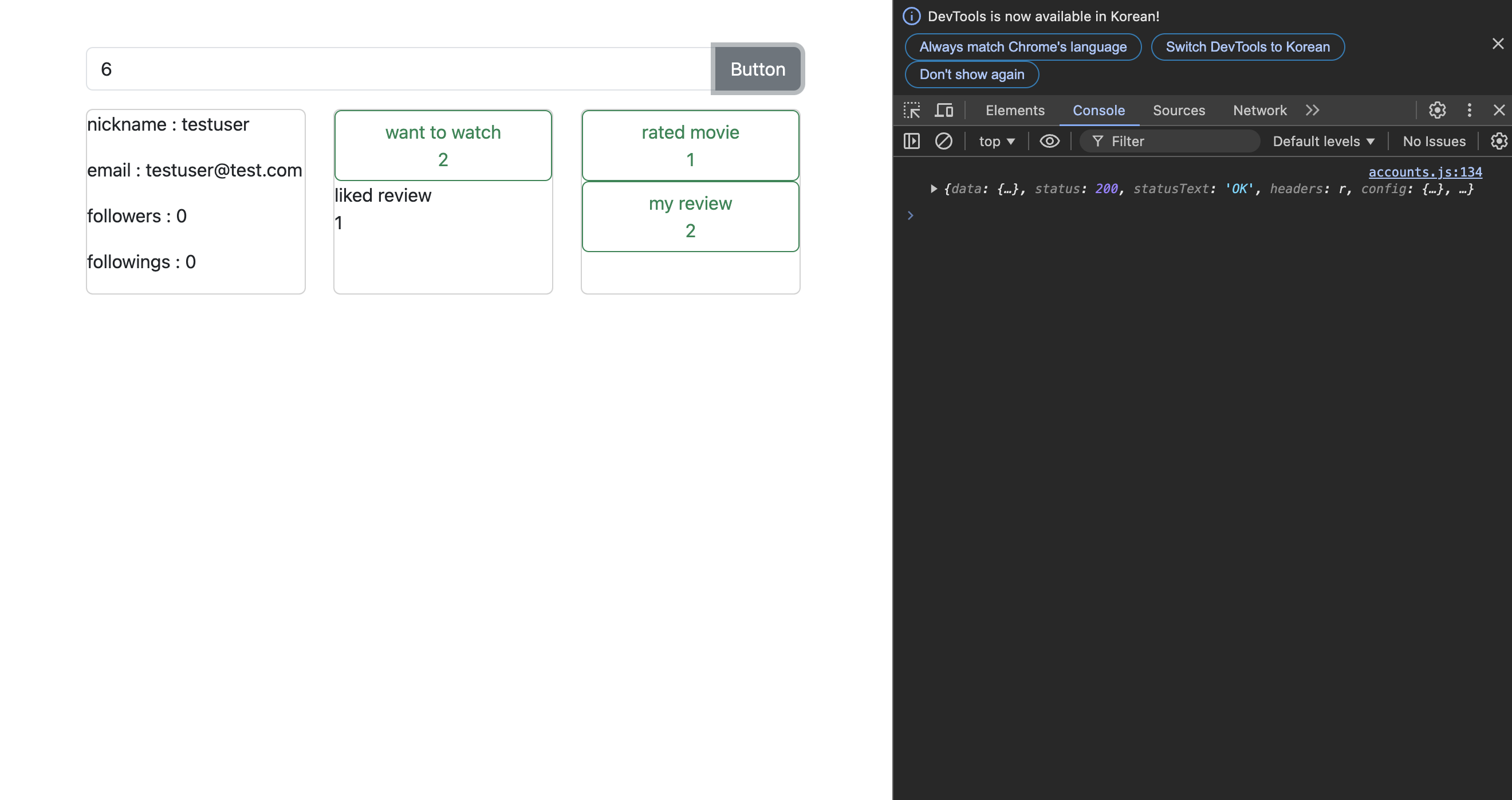Click the my review button
The width and height of the screenshot is (1512, 800).
[690, 217]
